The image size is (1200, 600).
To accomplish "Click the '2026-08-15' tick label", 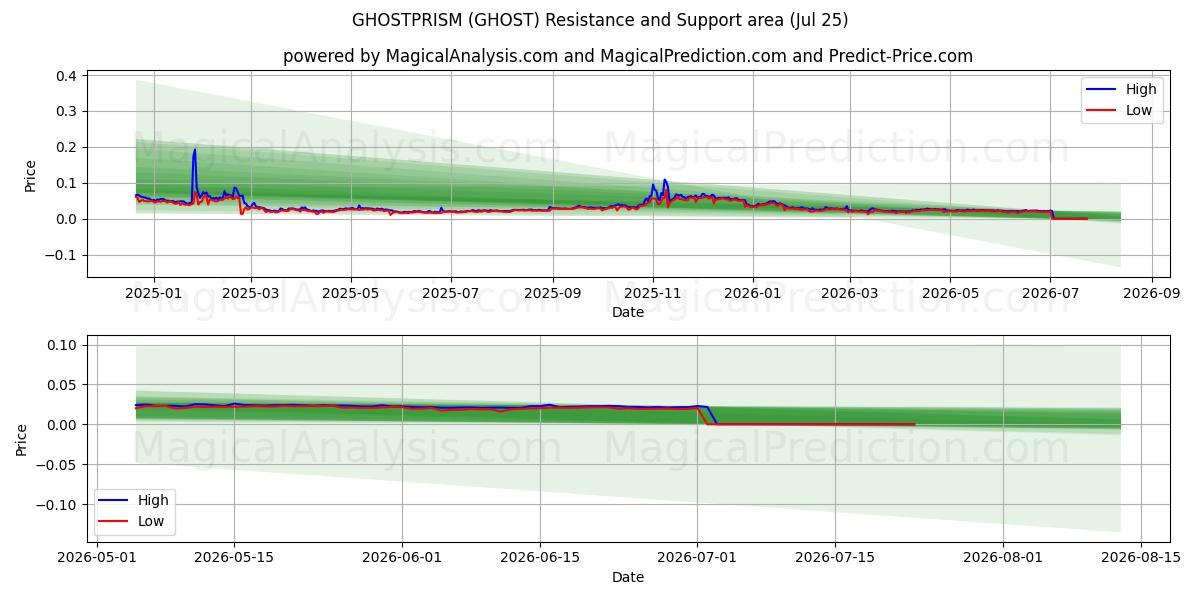I will pyautogui.click(x=1141, y=558).
